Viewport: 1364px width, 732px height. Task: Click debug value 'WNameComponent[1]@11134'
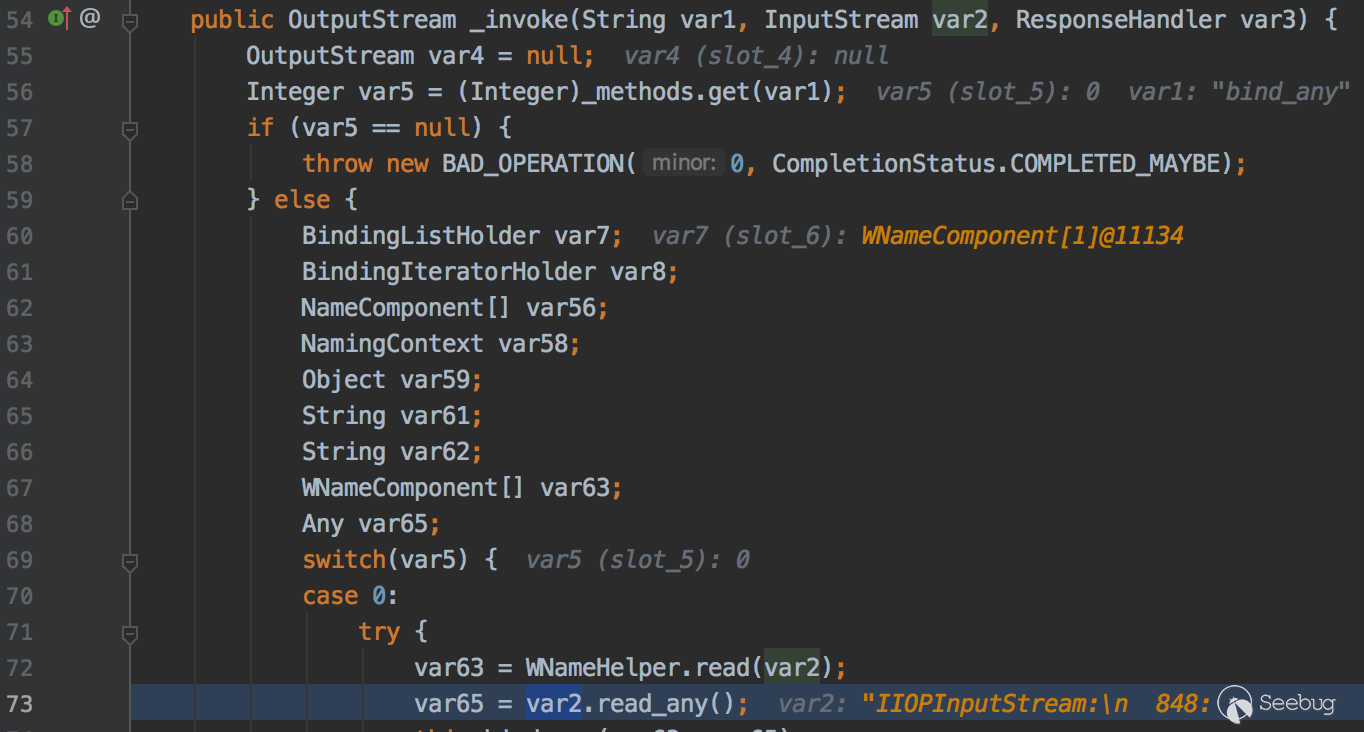point(1022,235)
